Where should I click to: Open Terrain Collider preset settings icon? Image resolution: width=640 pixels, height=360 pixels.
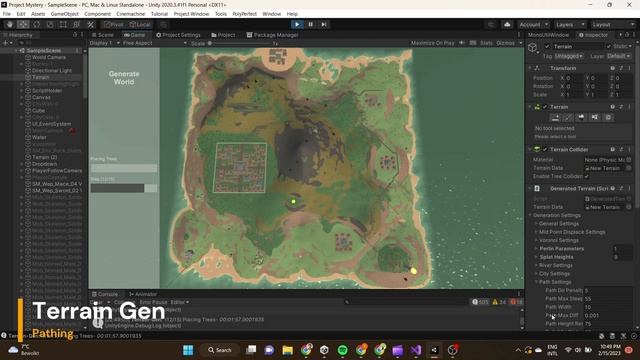click(x=621, y=150)
